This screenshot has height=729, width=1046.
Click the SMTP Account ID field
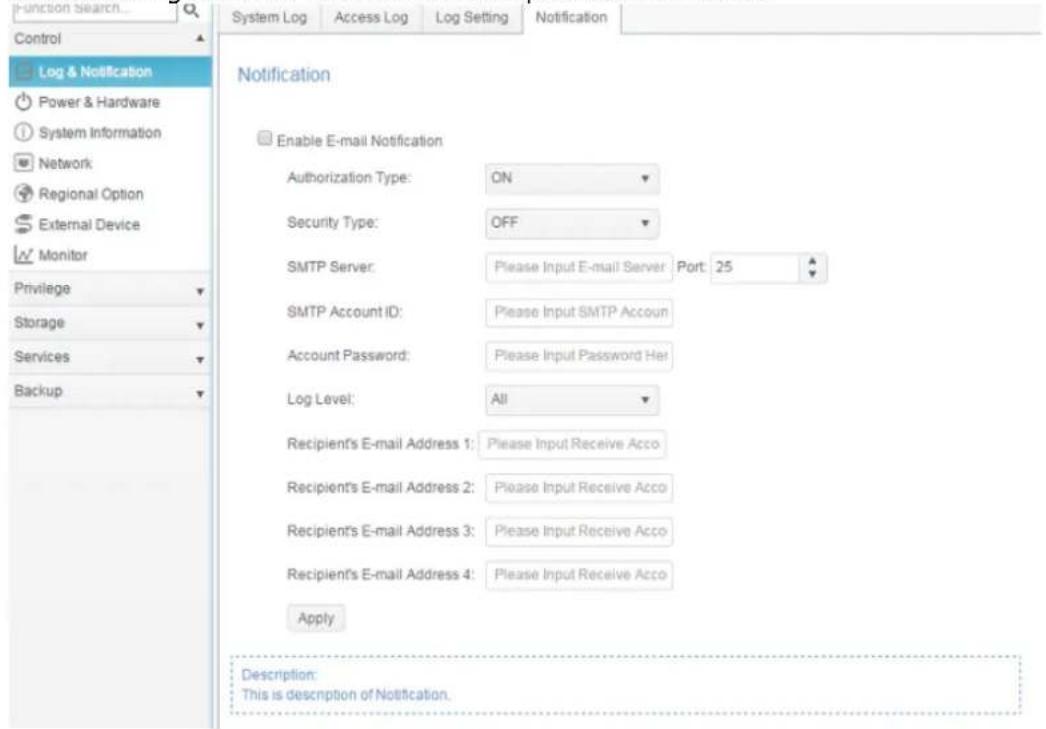tap(579, 312)
